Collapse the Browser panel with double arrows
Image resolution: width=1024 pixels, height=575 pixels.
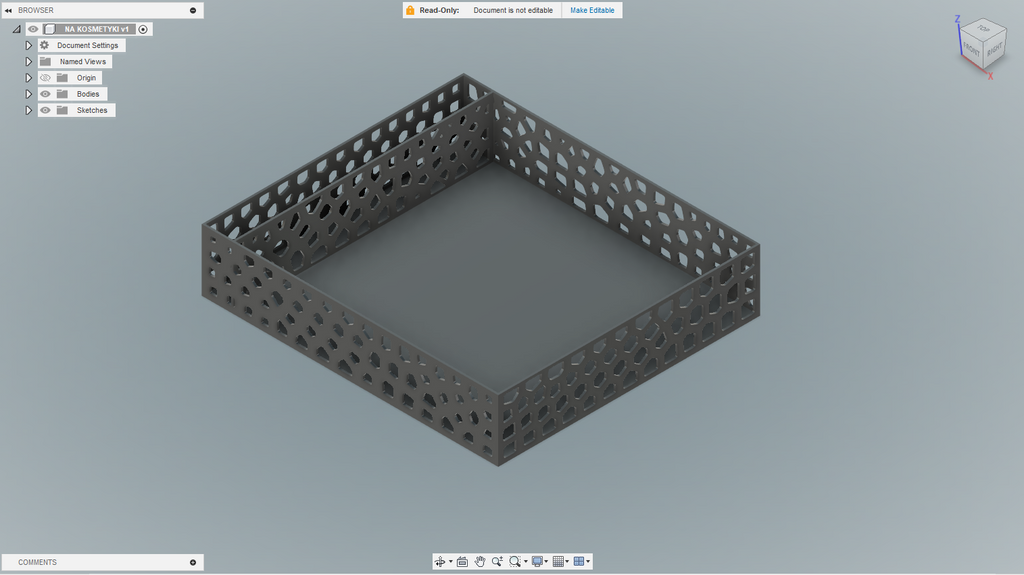(x=8, y=10)
